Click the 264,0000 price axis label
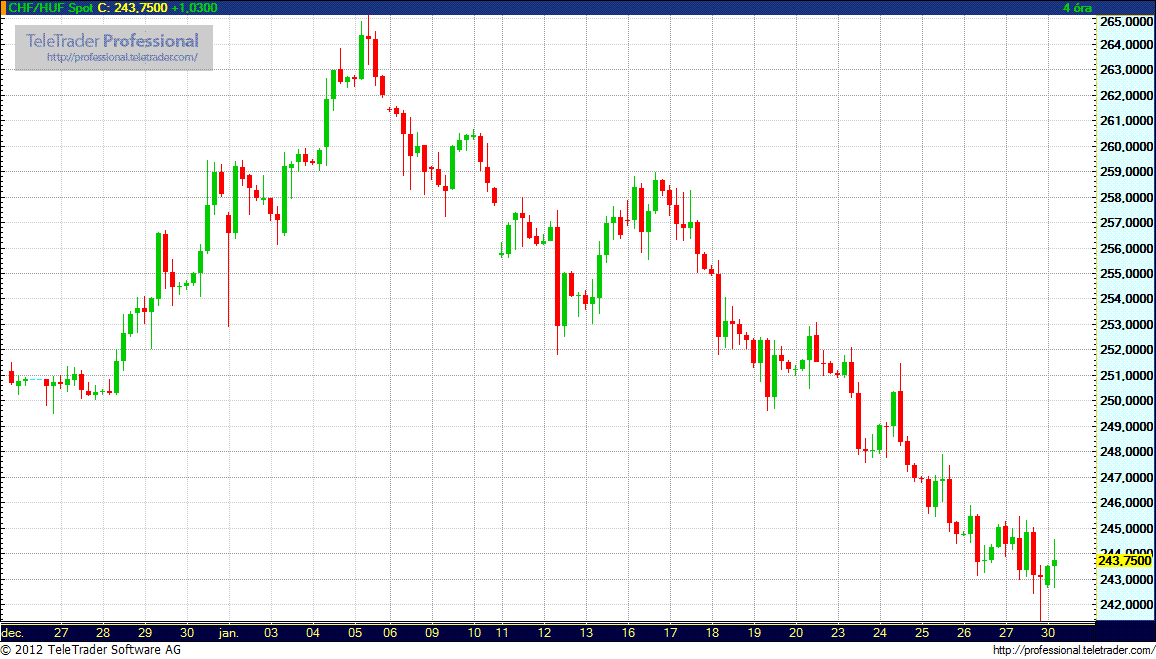 coord(1127,45)
